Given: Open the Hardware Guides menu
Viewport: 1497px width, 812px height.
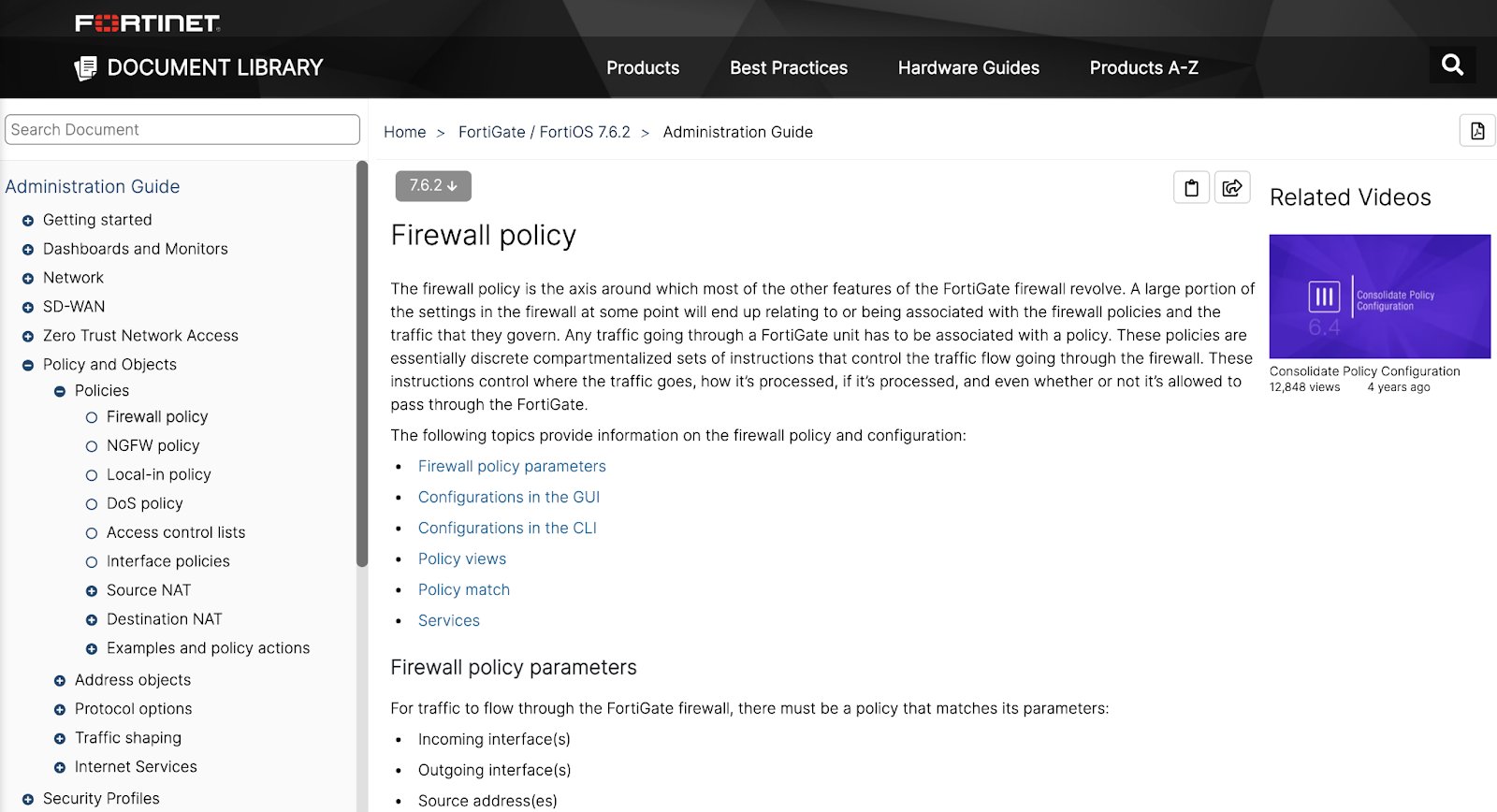Looking at the screenshot, I should point(968,68).
